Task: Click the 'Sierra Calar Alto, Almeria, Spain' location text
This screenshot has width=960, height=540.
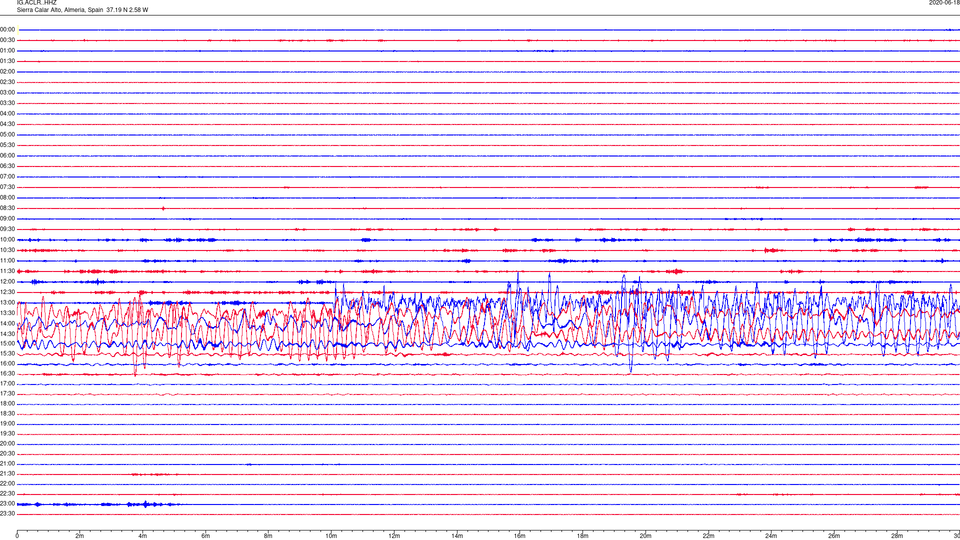Action: tap(59, 10)
